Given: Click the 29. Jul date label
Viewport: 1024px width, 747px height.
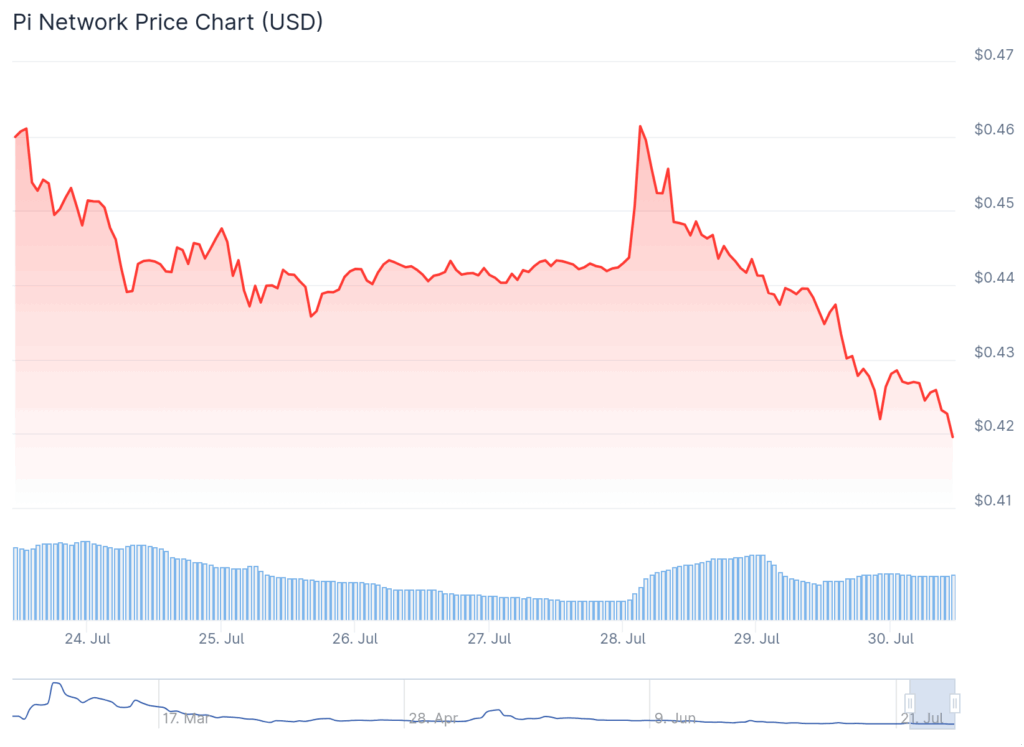Looking at the screenshot, I should pos(756,639).
